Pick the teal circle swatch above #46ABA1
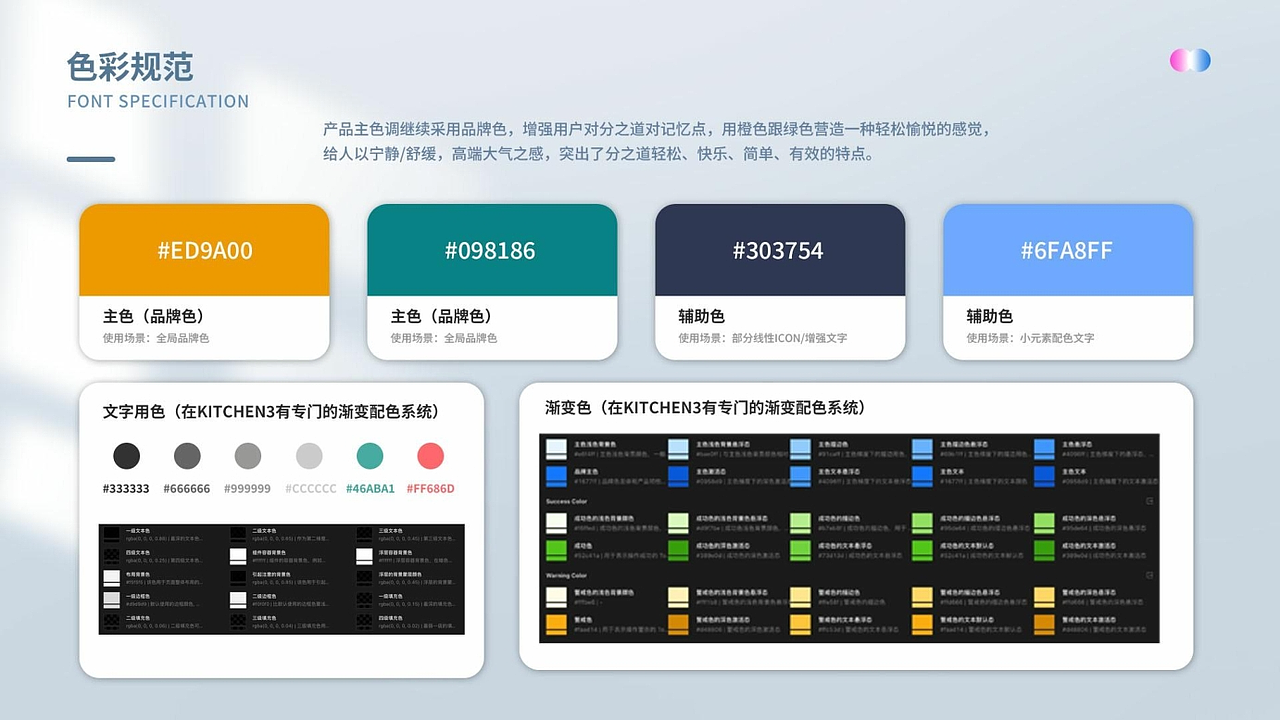The image size is (1280, 720). [x=370, y=456]
